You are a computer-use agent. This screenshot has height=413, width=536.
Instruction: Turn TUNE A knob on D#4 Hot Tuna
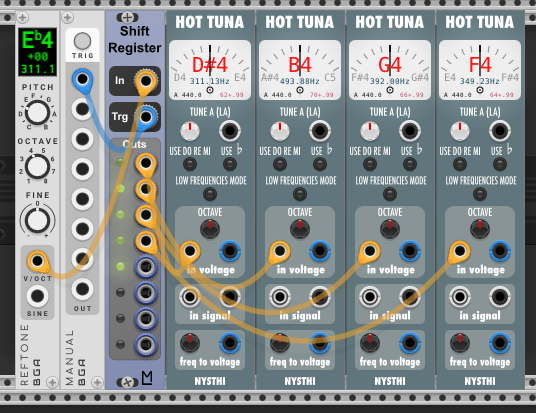(x=190, y=131)
